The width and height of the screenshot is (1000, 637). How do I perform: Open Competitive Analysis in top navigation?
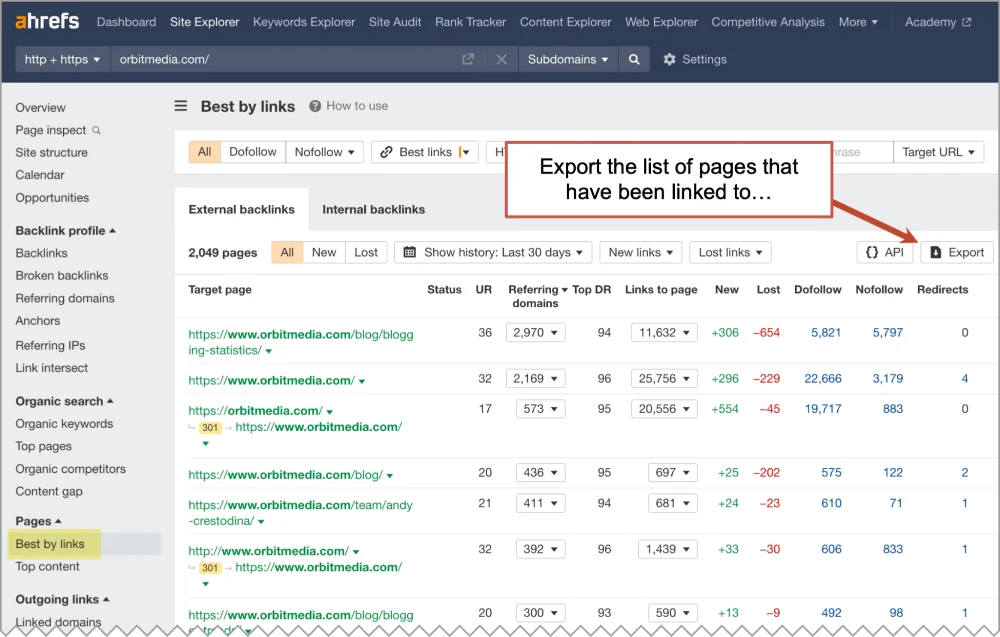pos(768,22)
